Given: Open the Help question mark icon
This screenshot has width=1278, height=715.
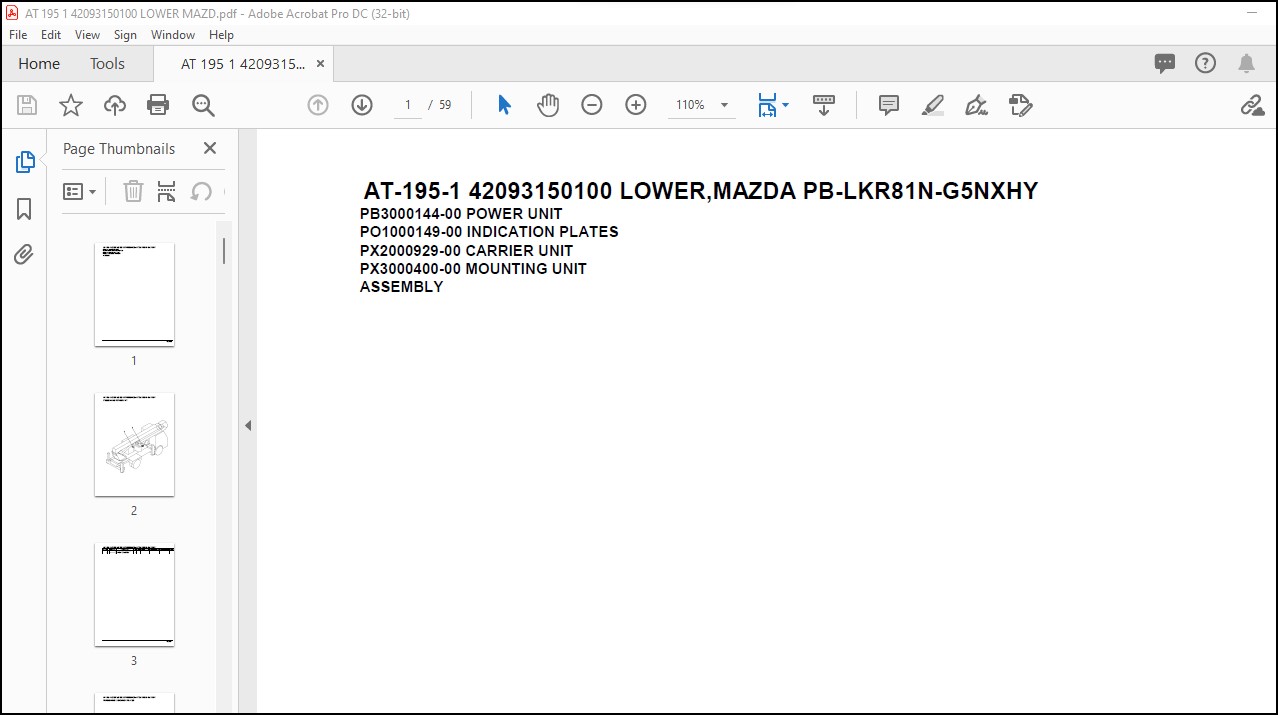Looking at the screenshot, I should point(1206,63).
